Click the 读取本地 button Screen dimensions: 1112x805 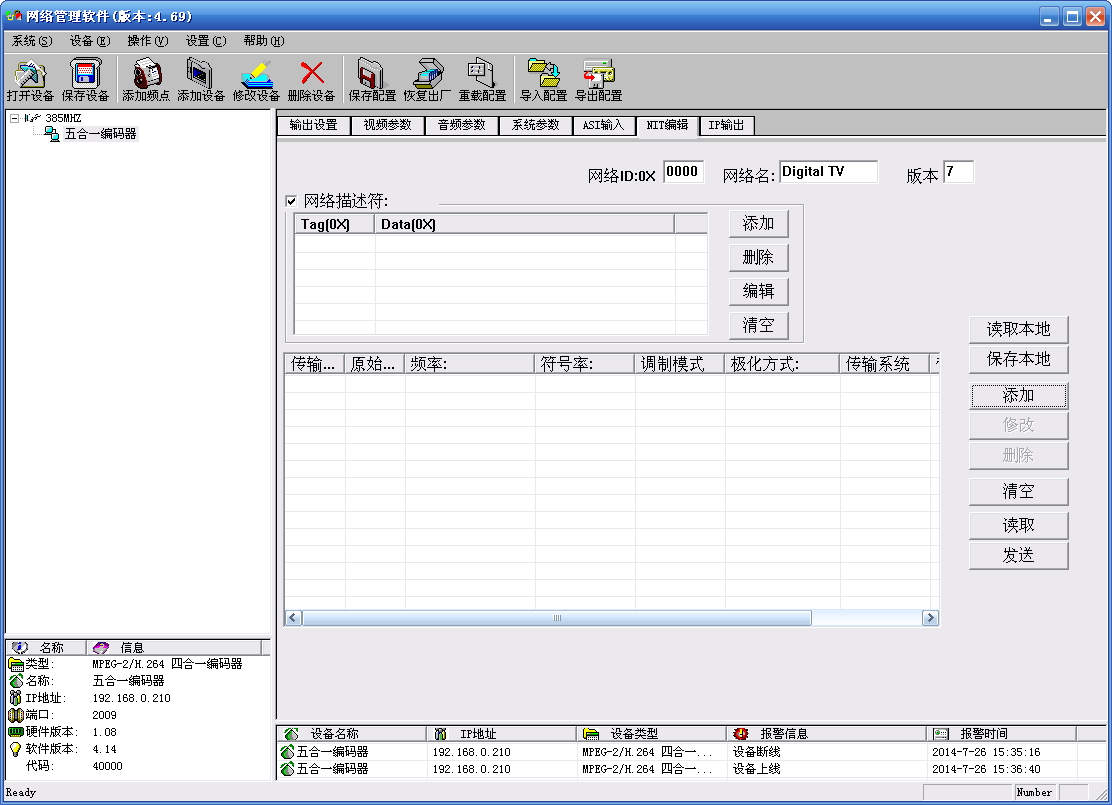(1018, 330)
